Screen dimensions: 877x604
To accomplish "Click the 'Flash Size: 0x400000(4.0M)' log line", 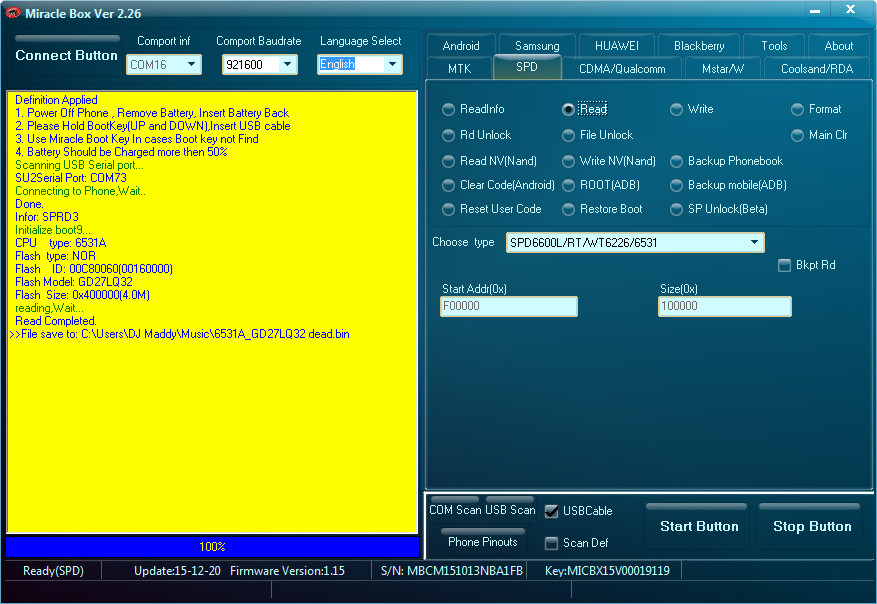I will [x=82, y=295].
